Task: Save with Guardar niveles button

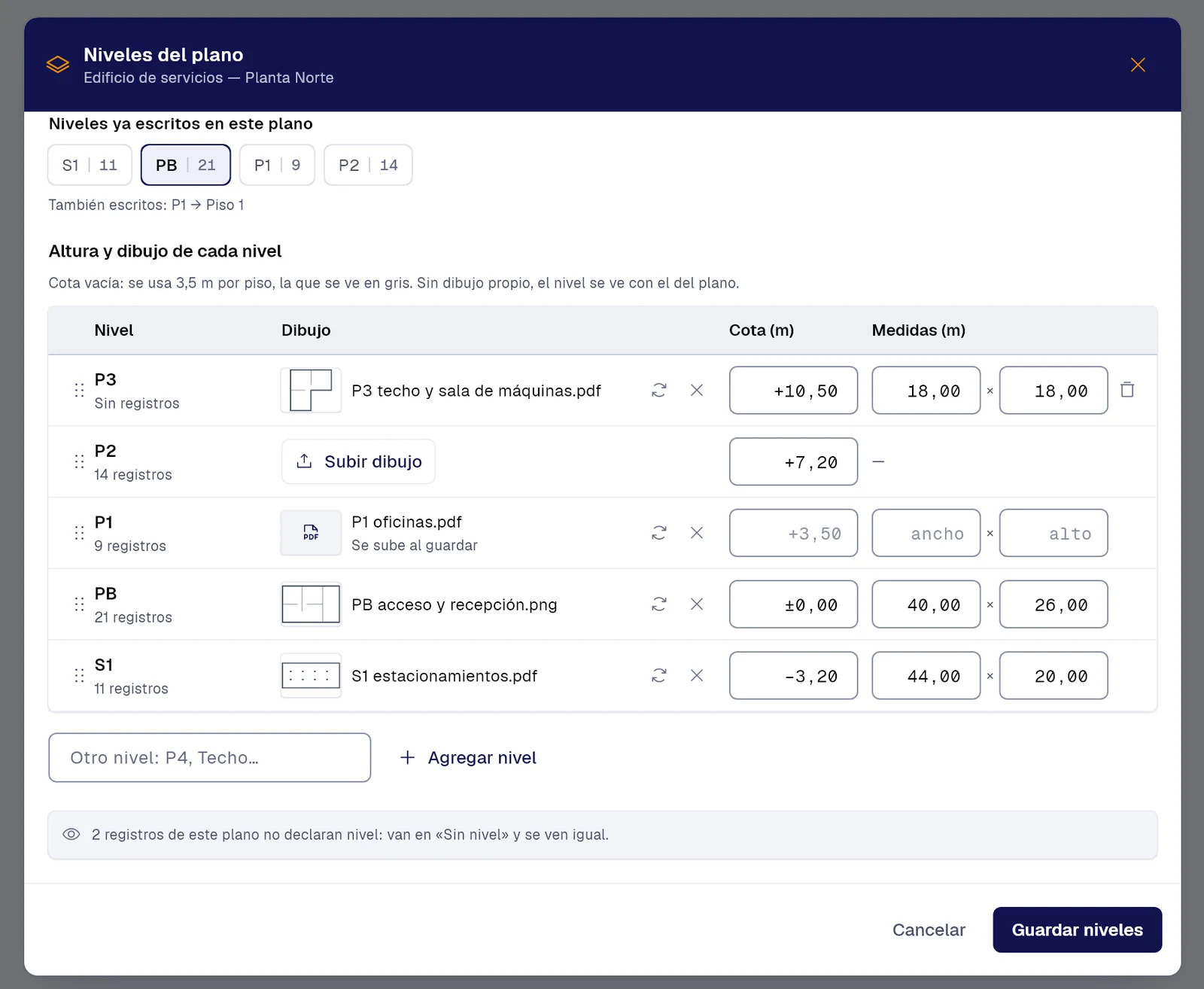Action: tap(1077, 930)
